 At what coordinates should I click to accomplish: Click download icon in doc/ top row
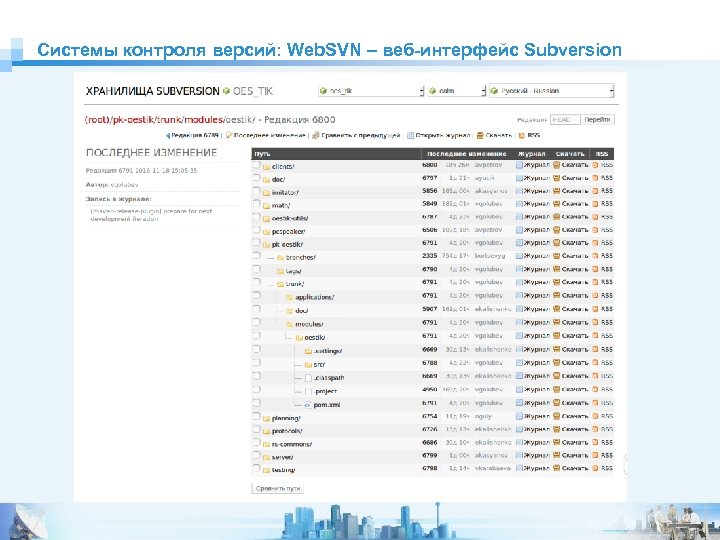click(557, 178)
